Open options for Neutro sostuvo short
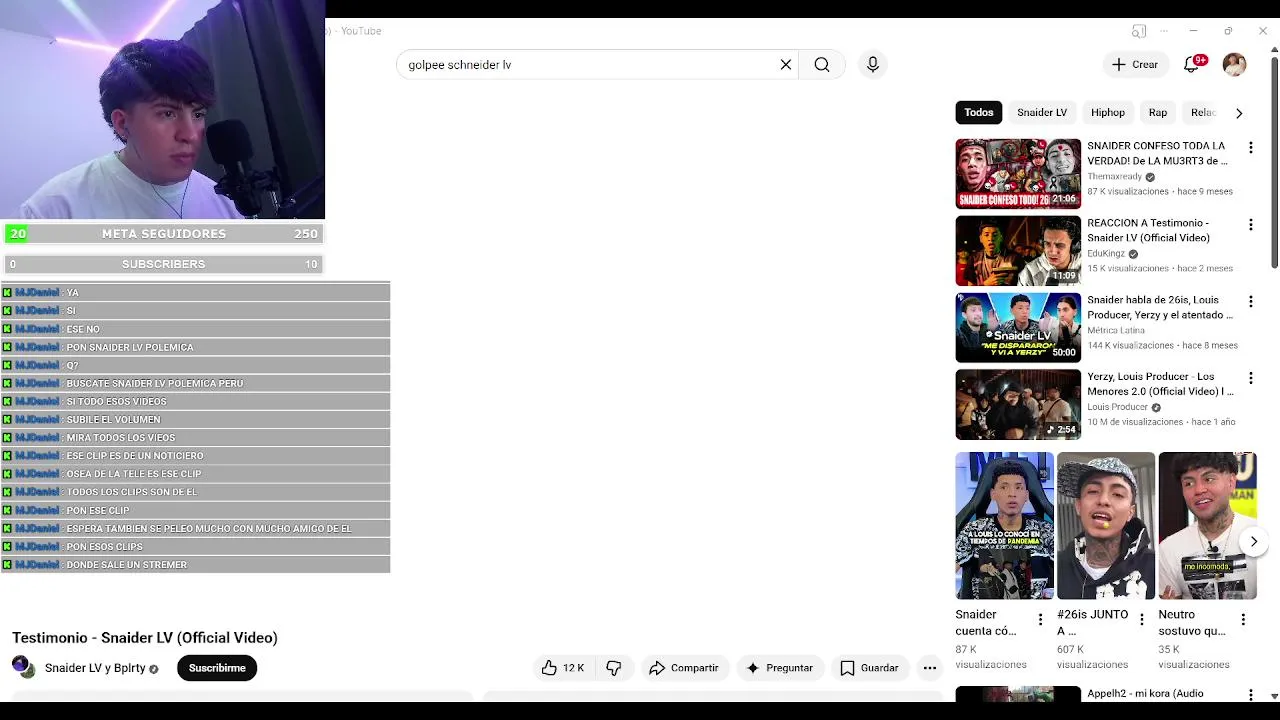 [1243, 620]
